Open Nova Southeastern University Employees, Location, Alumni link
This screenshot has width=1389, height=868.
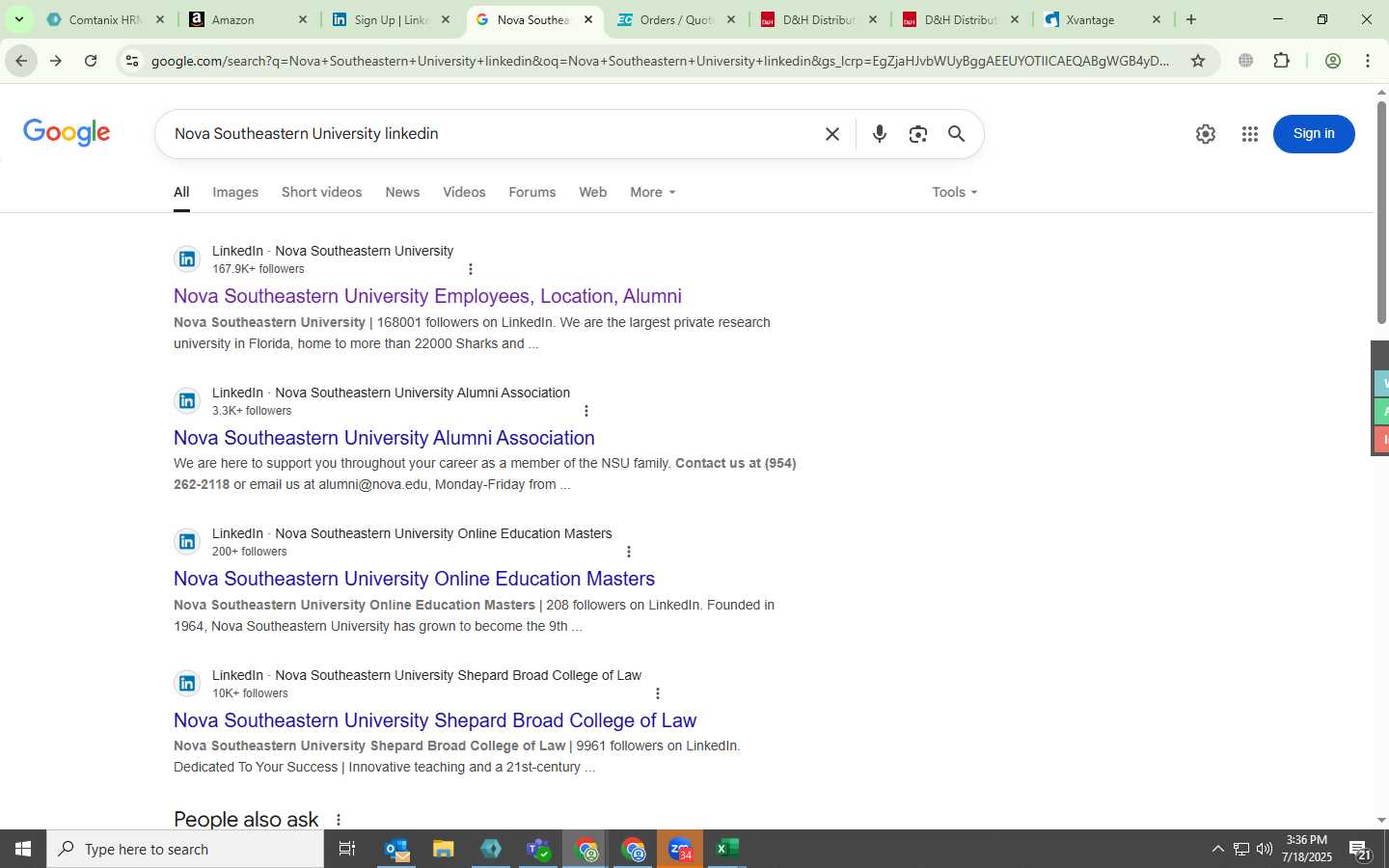427,296
